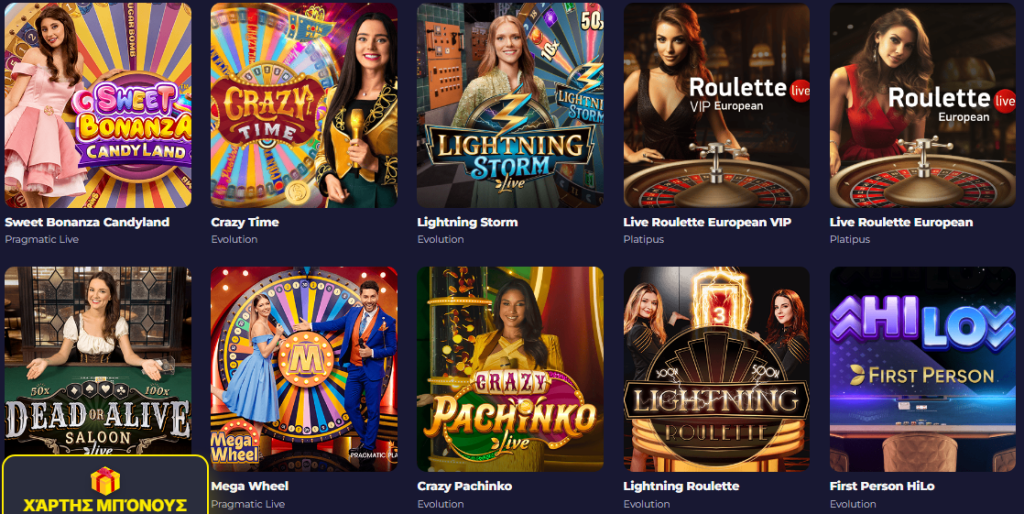The width and height of the screenshot is (1024, 514).
Task: Select the HiLo First Person thumbnail
Action: click(923, 369)
